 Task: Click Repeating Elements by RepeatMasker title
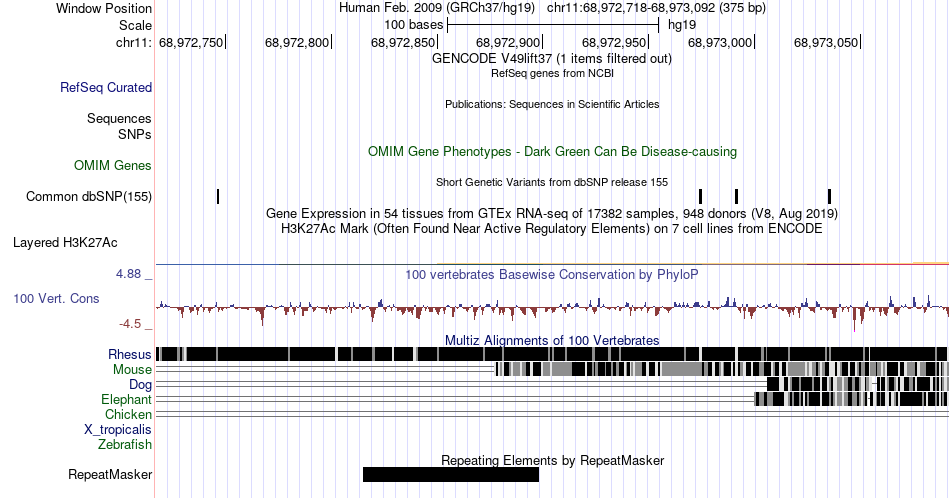(552, 460)
